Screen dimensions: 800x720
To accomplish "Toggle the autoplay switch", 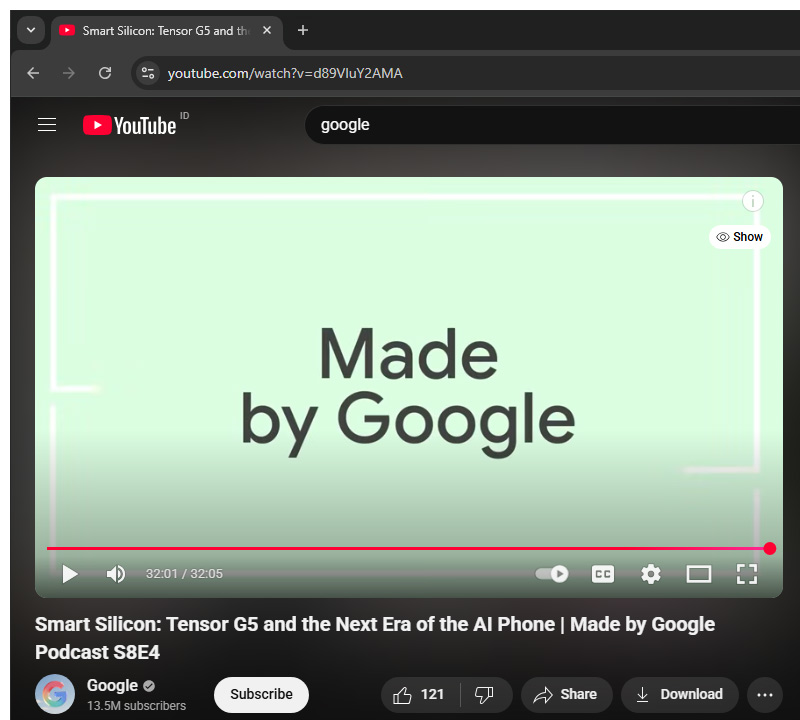I will [552, 574].
